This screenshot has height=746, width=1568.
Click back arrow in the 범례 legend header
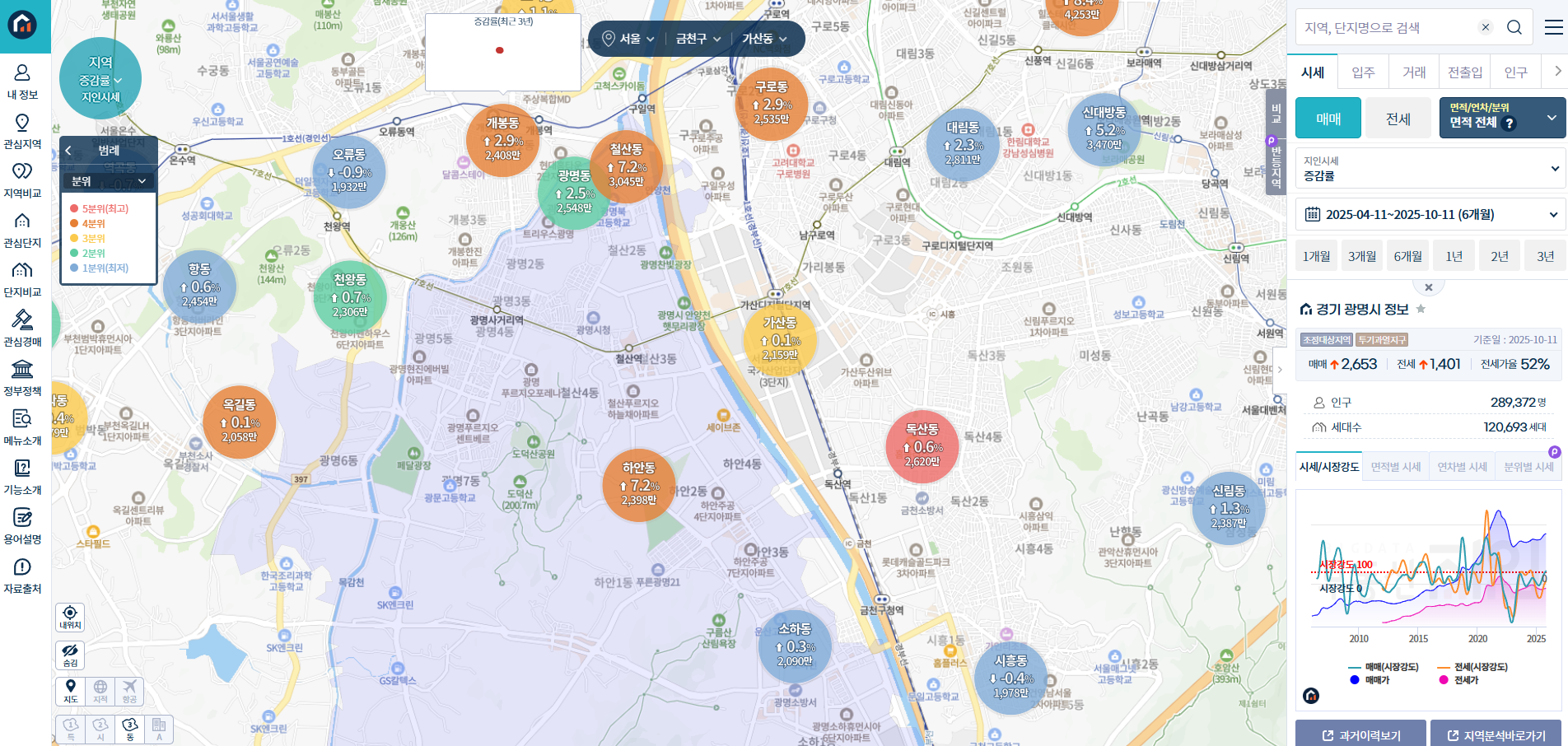click(x=69, y=151)
